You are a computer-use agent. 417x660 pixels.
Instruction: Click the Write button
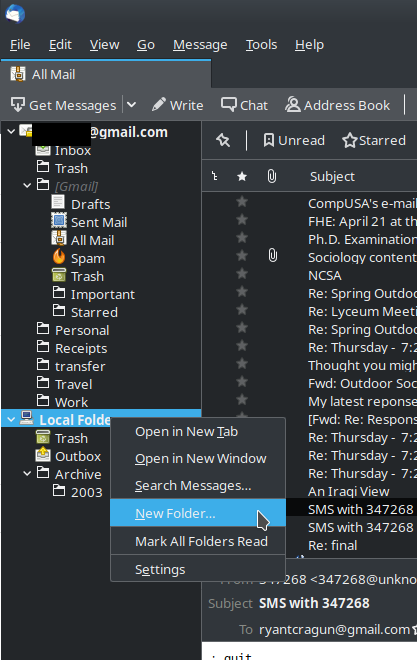click(x=178, y=105)
